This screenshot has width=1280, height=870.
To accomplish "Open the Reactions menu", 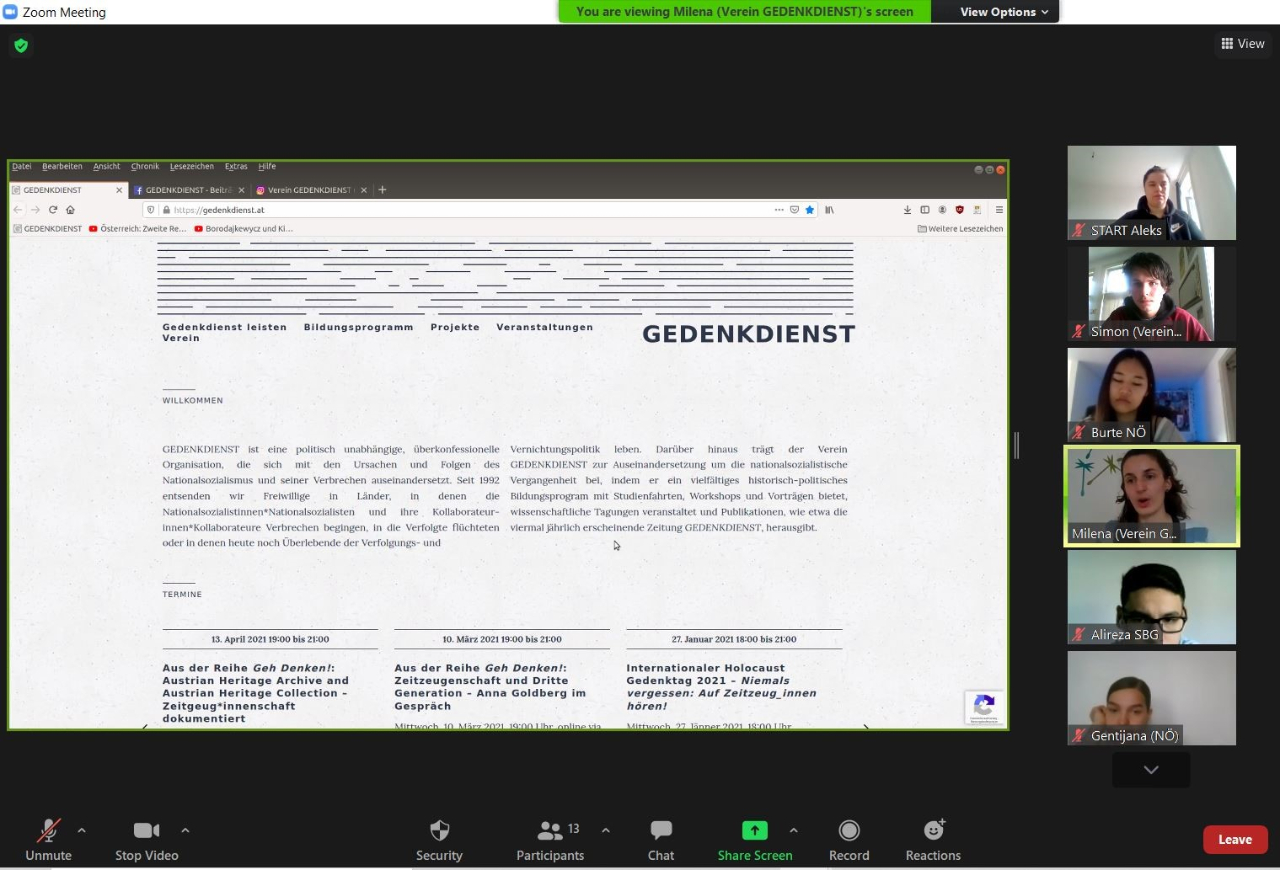I will tap(933, 839).
